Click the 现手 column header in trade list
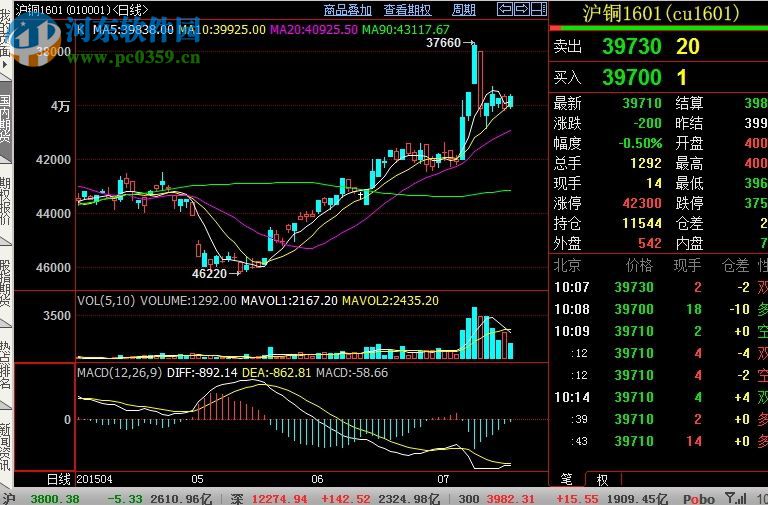The image size is (768, 505). click(687, 265)
